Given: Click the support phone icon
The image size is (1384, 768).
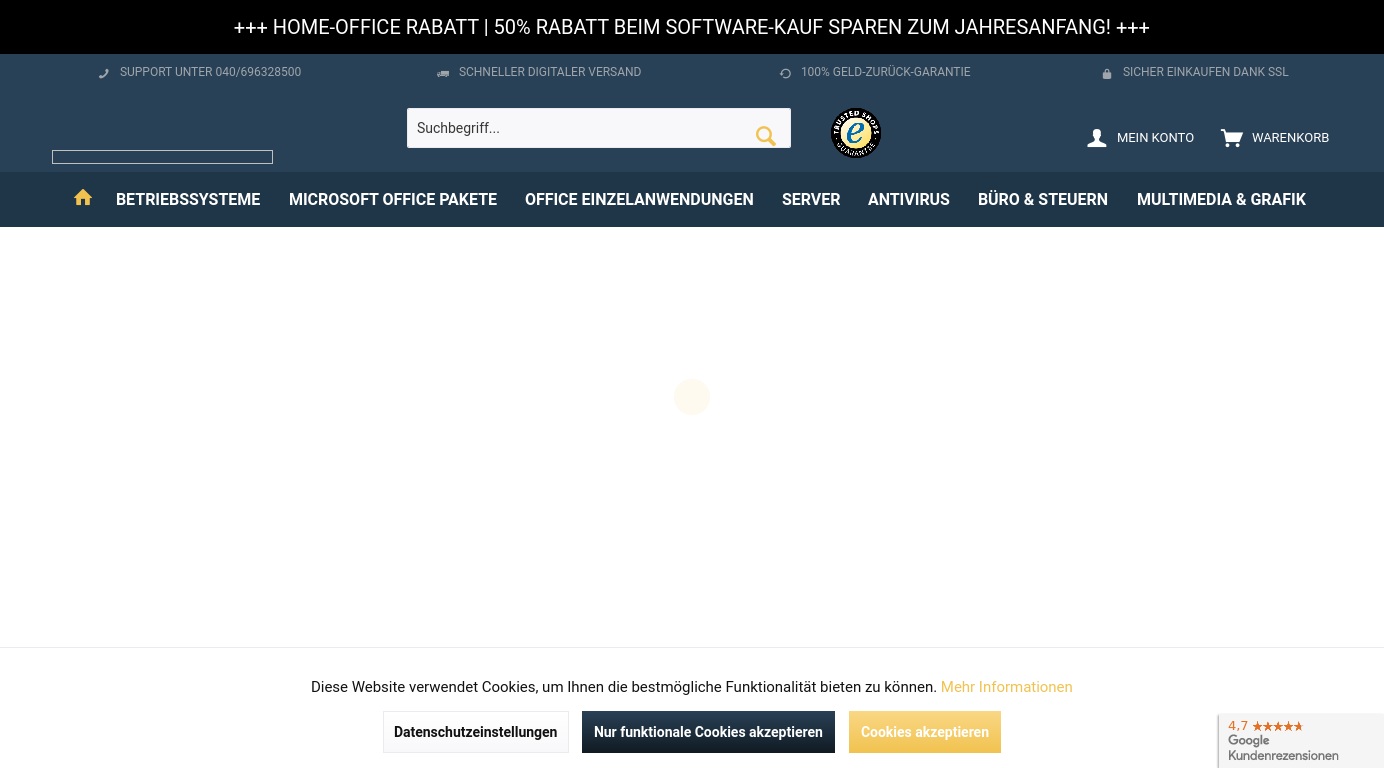Looking at the screenshot, I should click(104, 73).
